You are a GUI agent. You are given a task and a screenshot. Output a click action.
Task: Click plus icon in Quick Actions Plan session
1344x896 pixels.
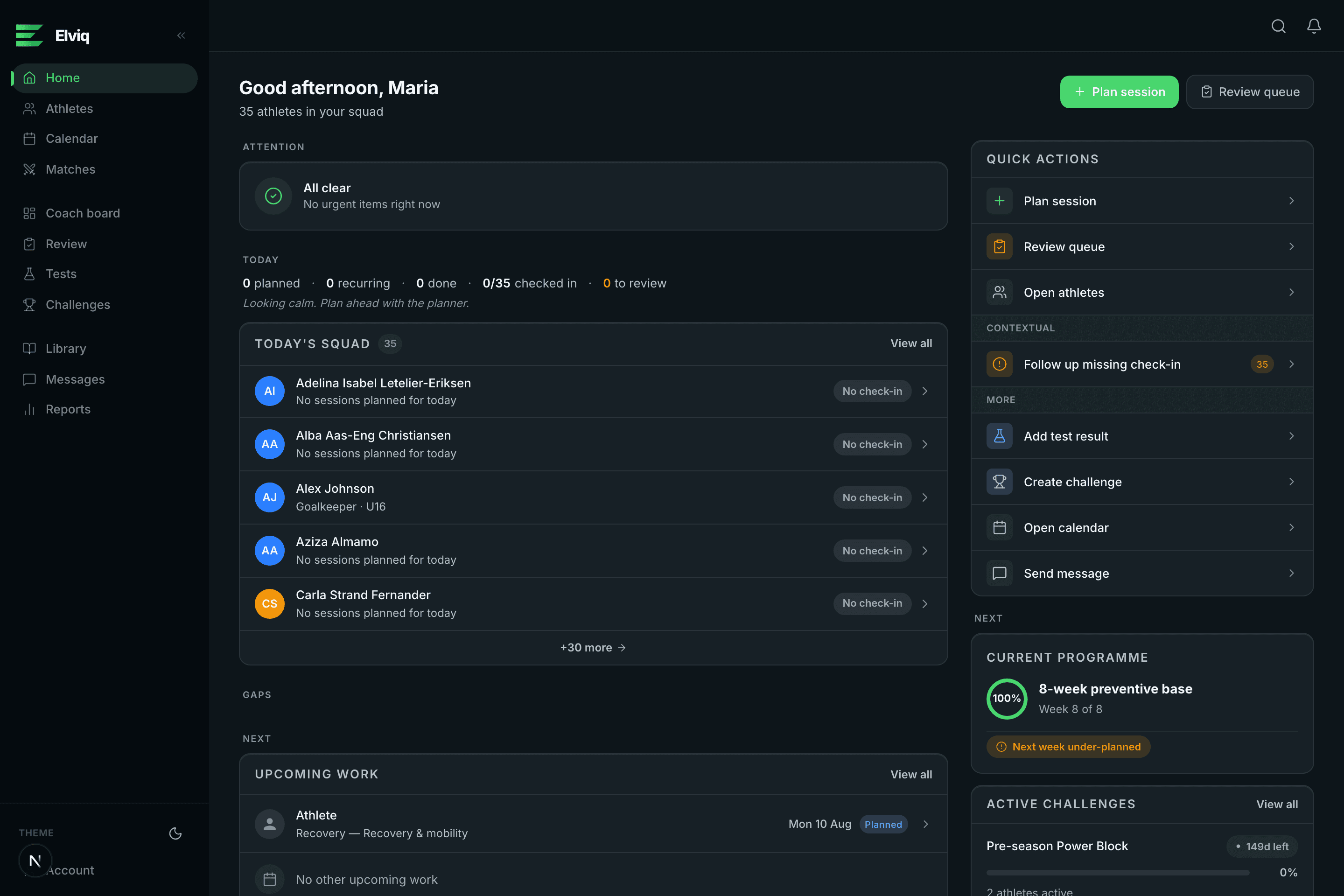[x=999, y=201]
